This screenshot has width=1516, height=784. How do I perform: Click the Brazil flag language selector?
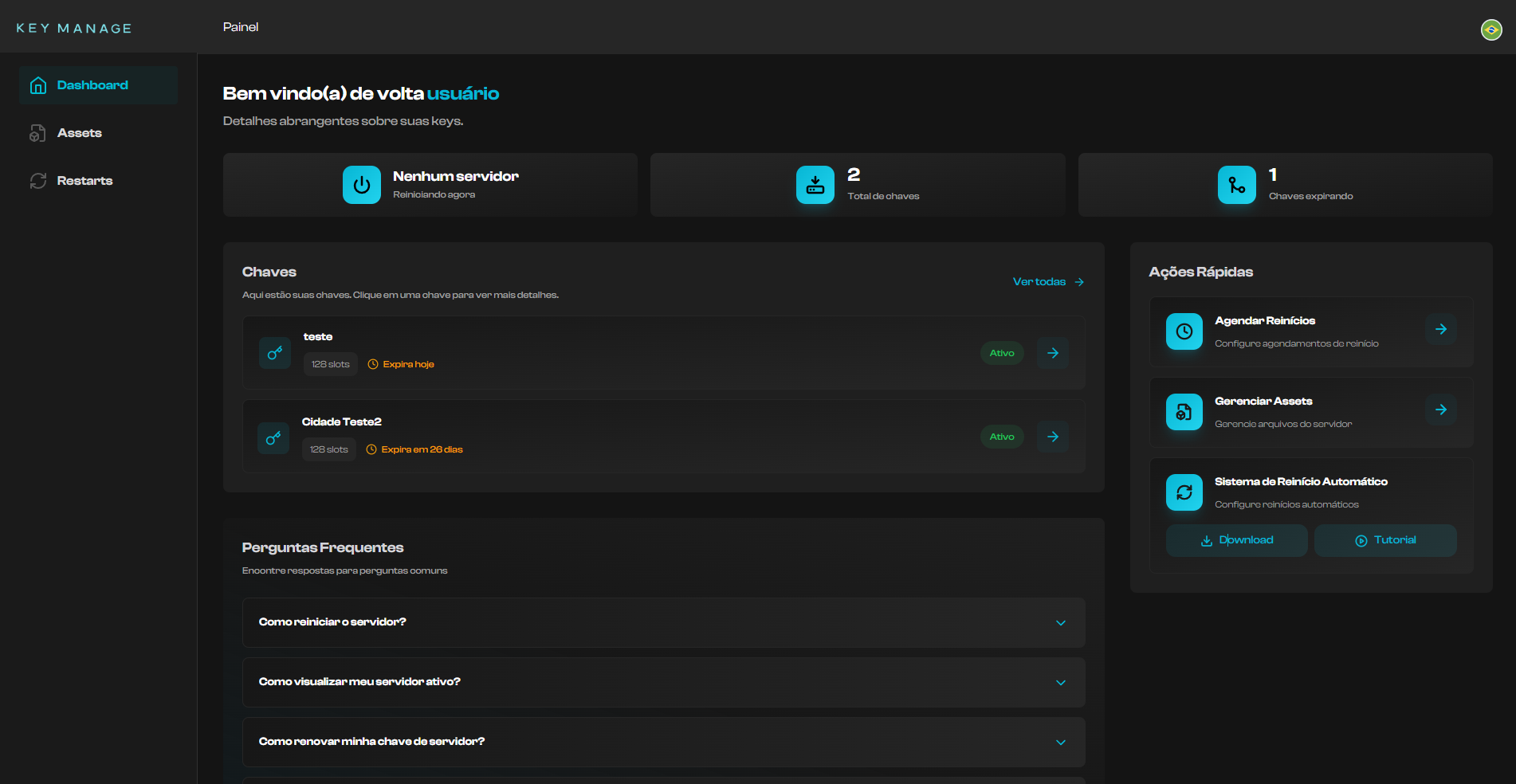pos(1491,29)
